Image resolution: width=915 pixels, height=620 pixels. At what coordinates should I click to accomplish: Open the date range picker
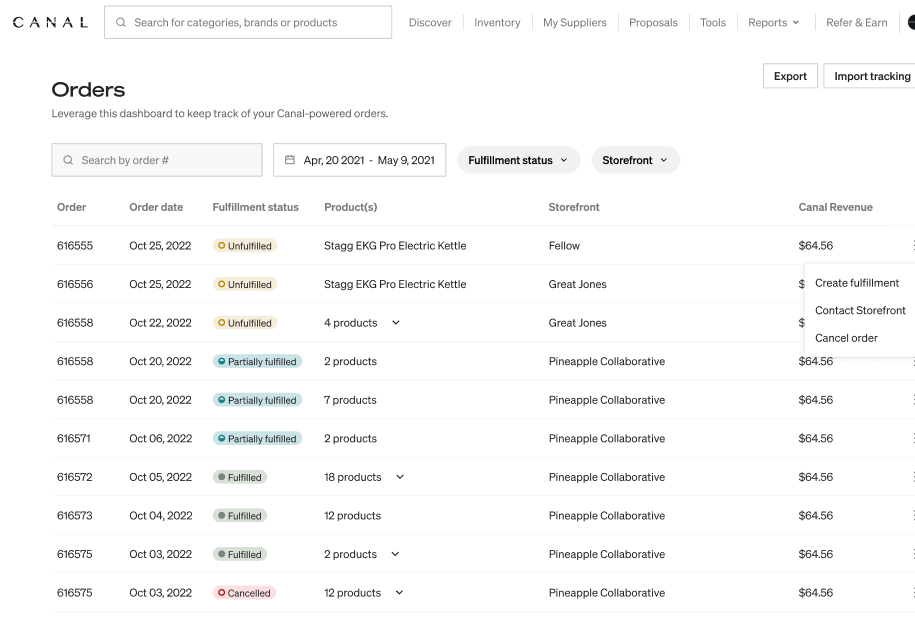[x=359, y=160]
